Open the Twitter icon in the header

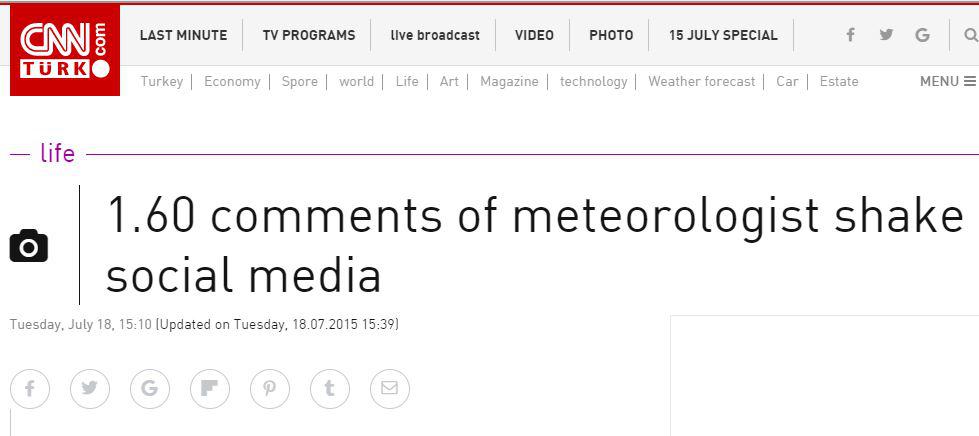click(886, 35)
